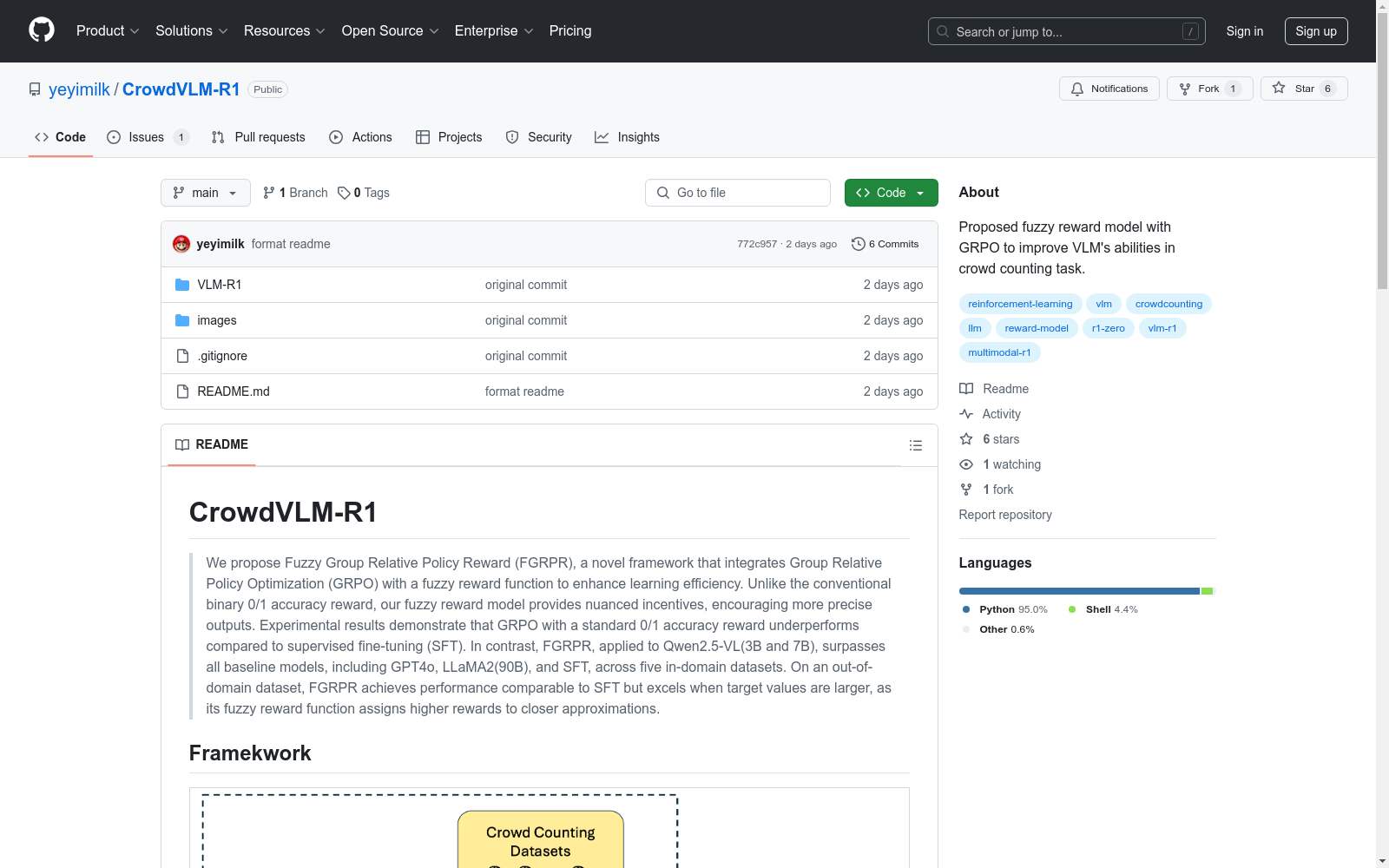This screenshot has width=1389, height=868.
Task: Click the GitHub logo icon
Action: coord(42,30)
